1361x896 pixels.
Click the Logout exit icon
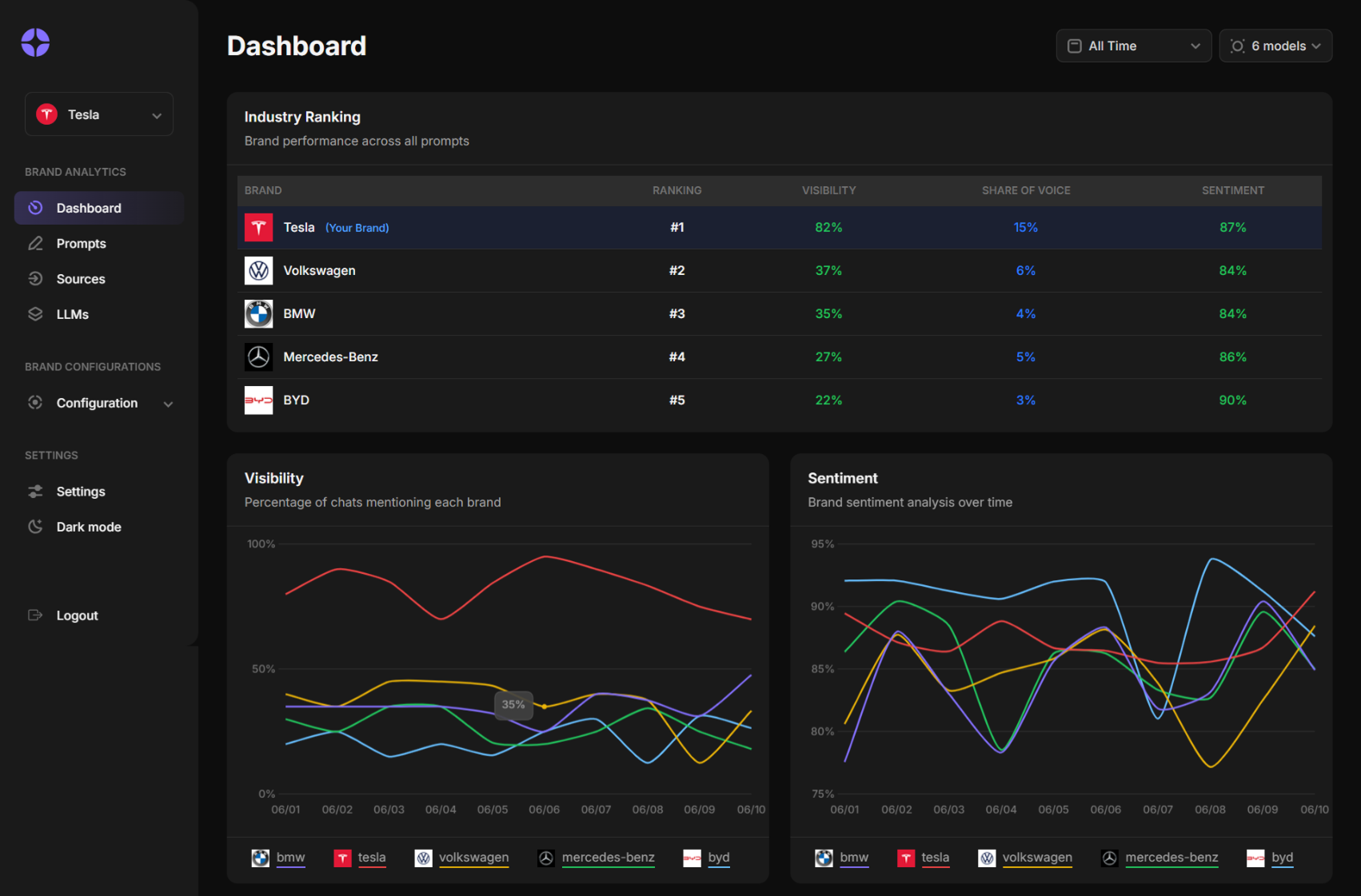[x=35, y=615]
